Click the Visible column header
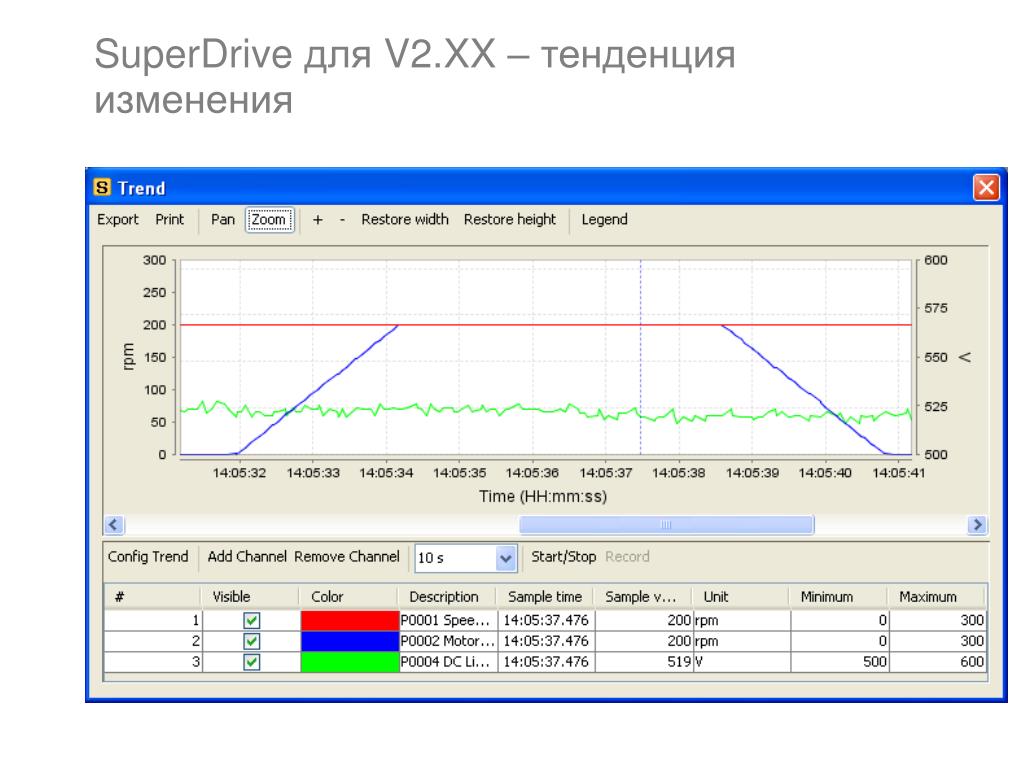1024x768 pixels. [x=249, y=596]
